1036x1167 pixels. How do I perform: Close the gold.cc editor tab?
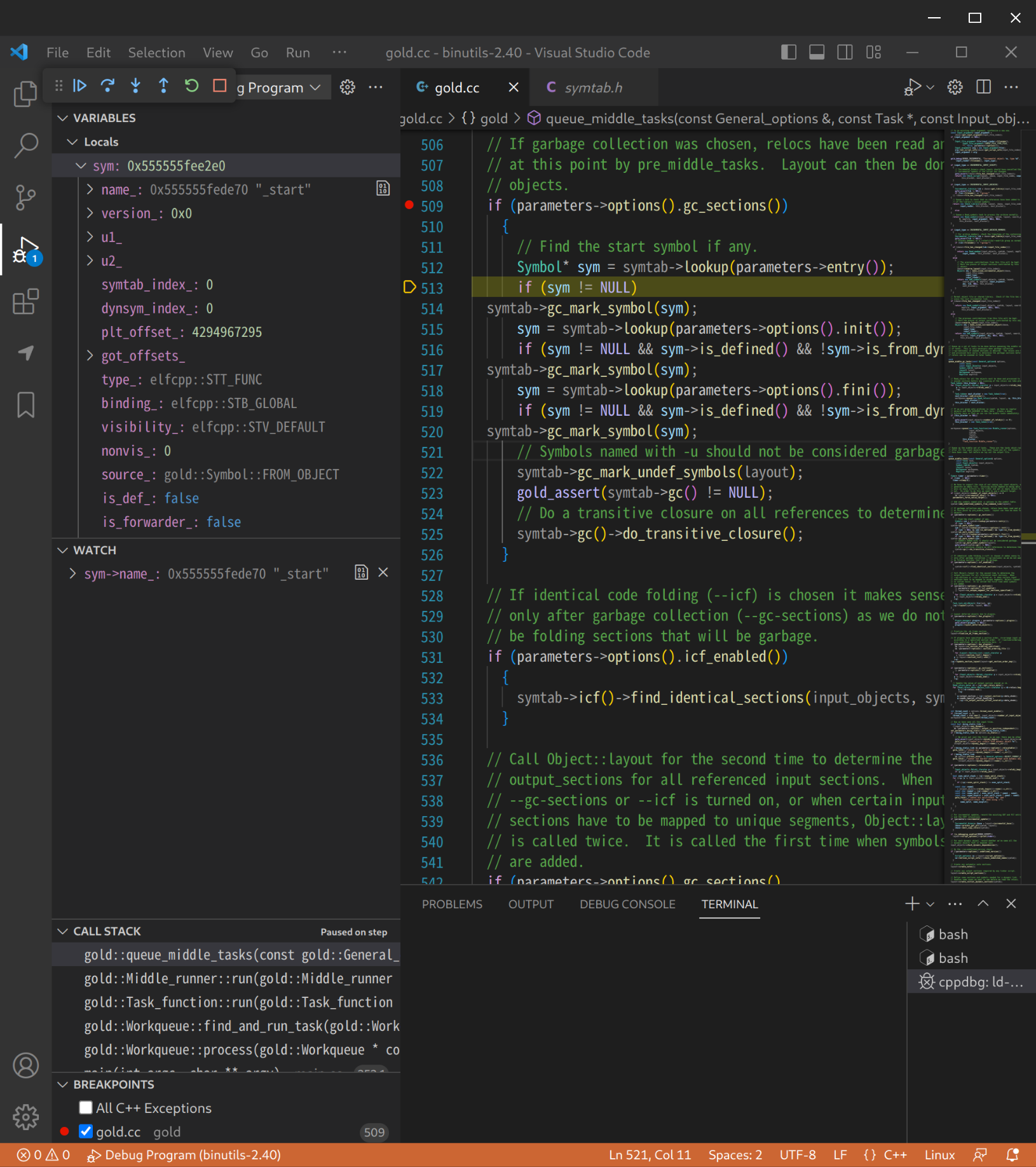(x=514, y=87)
